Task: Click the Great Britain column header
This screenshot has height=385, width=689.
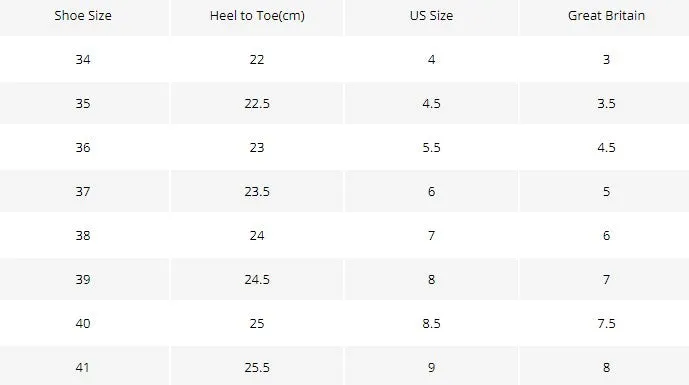Action: click(x=606, y=16)
